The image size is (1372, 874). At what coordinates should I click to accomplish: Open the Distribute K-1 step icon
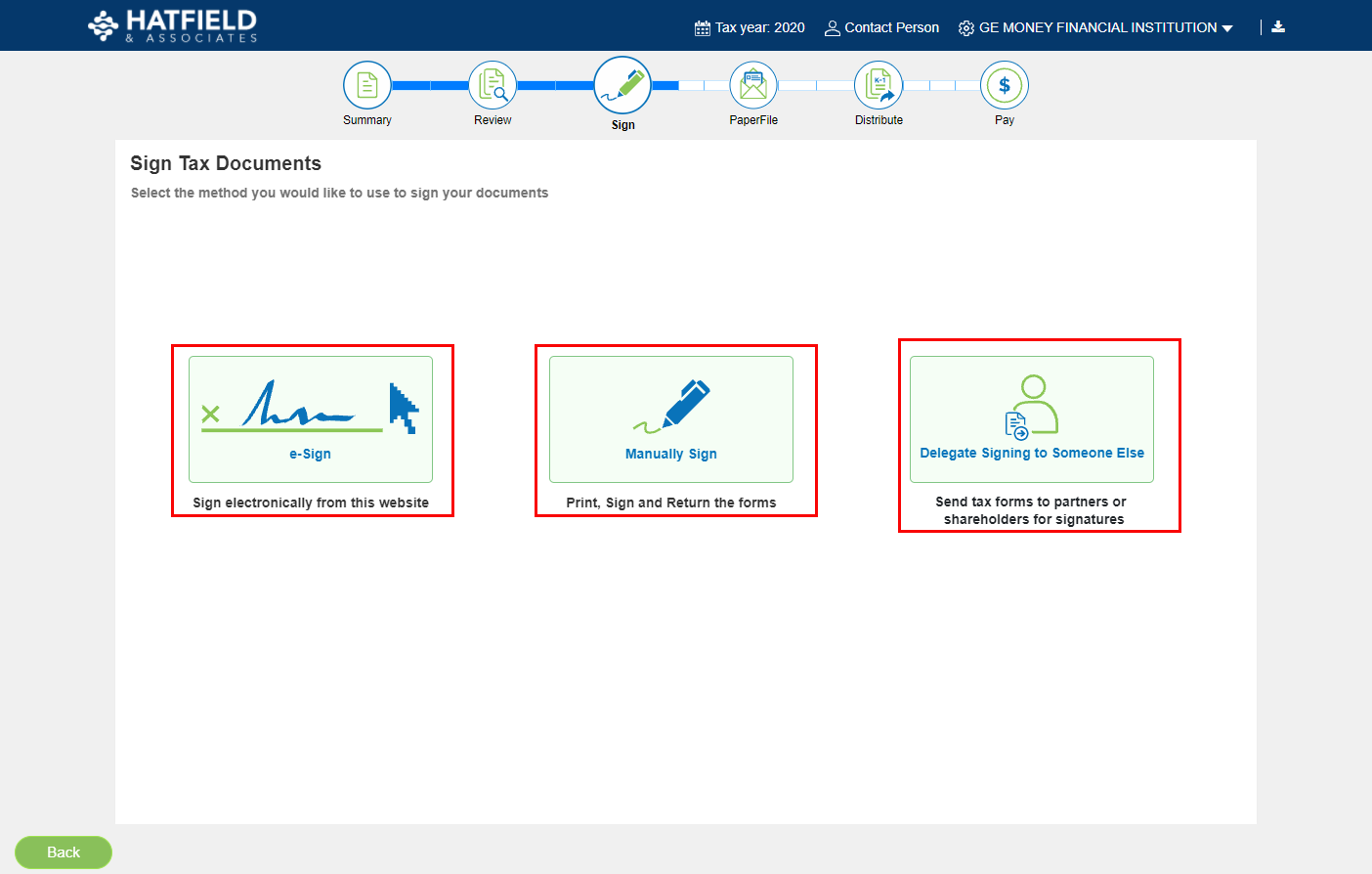coord(879,86)
